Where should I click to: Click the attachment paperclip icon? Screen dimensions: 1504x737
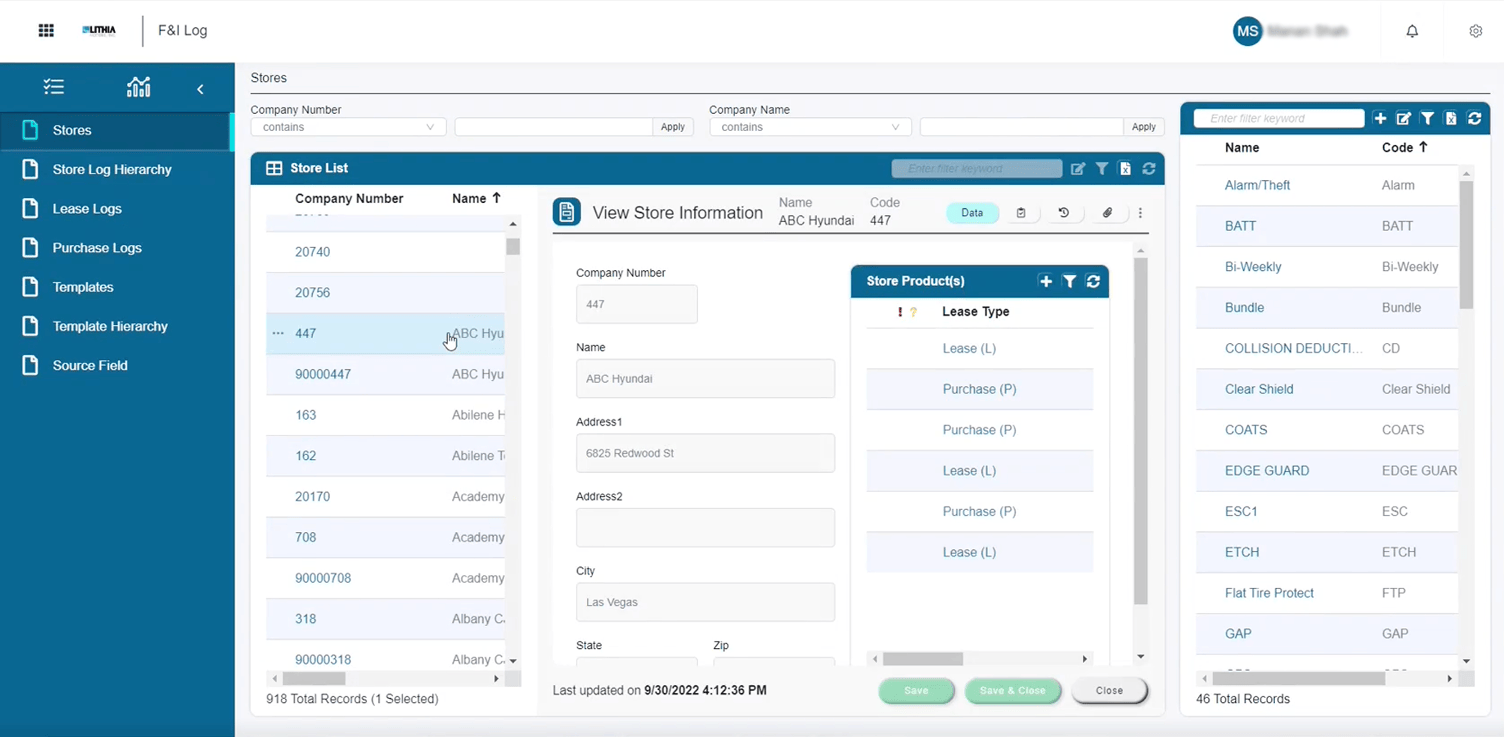[x=1107, y=213]
